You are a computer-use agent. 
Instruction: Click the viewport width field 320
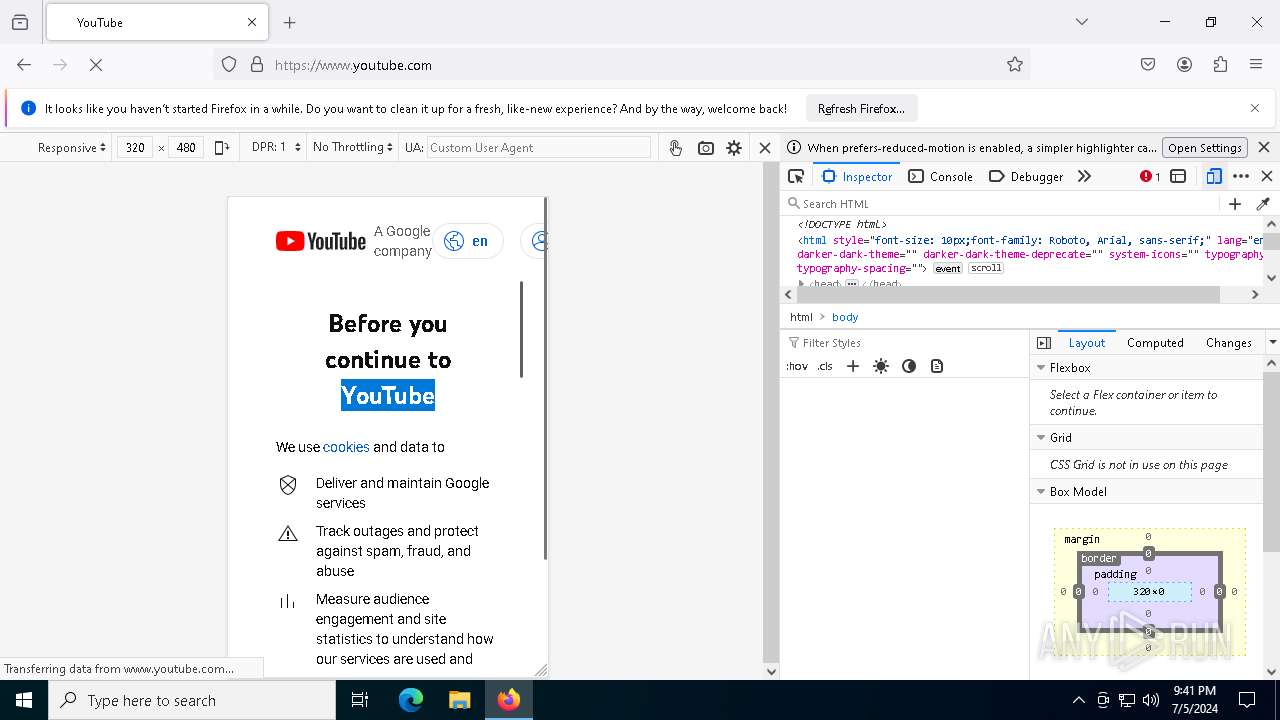coord(135,147)
